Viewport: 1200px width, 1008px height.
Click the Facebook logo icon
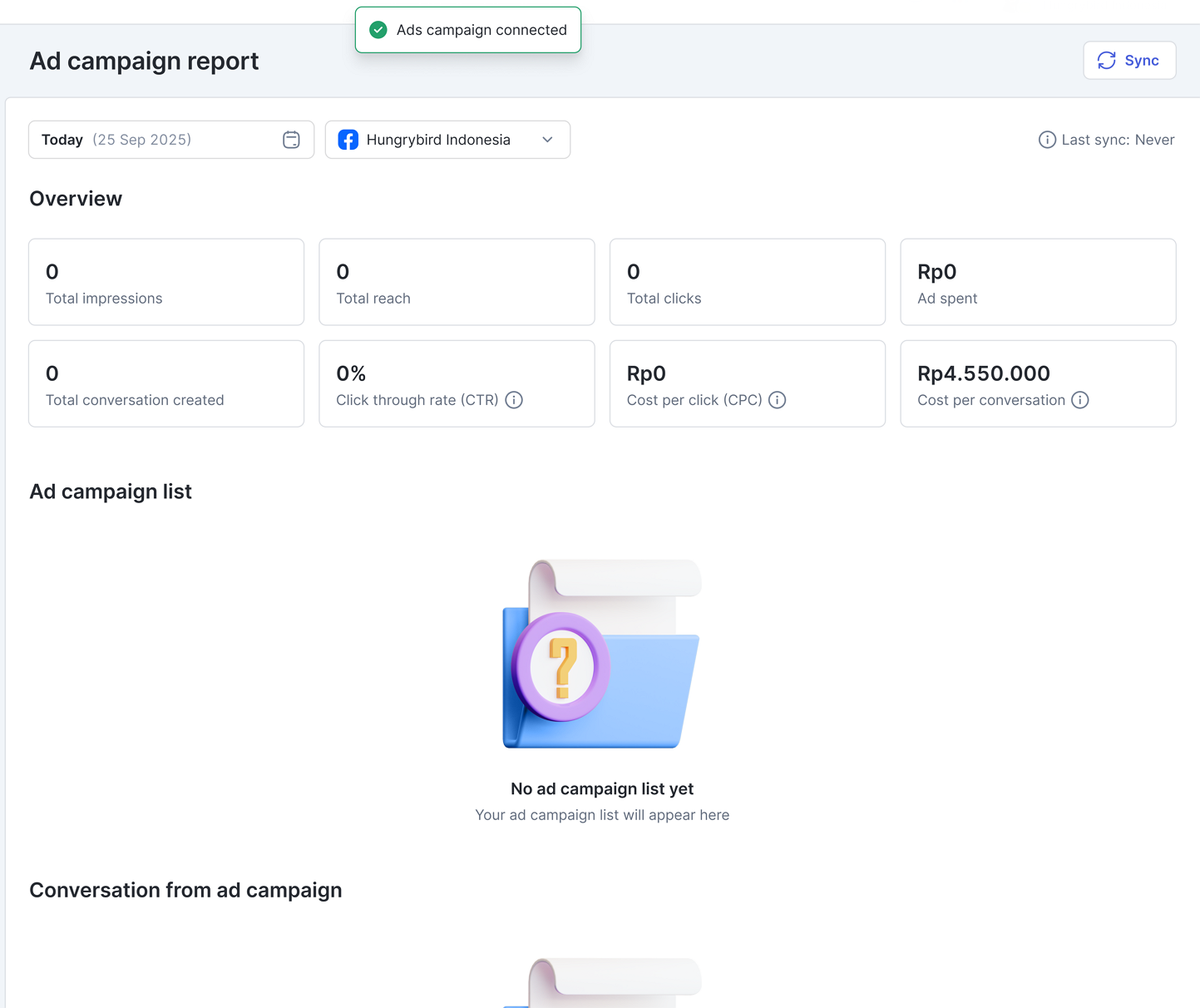point(348,140)
